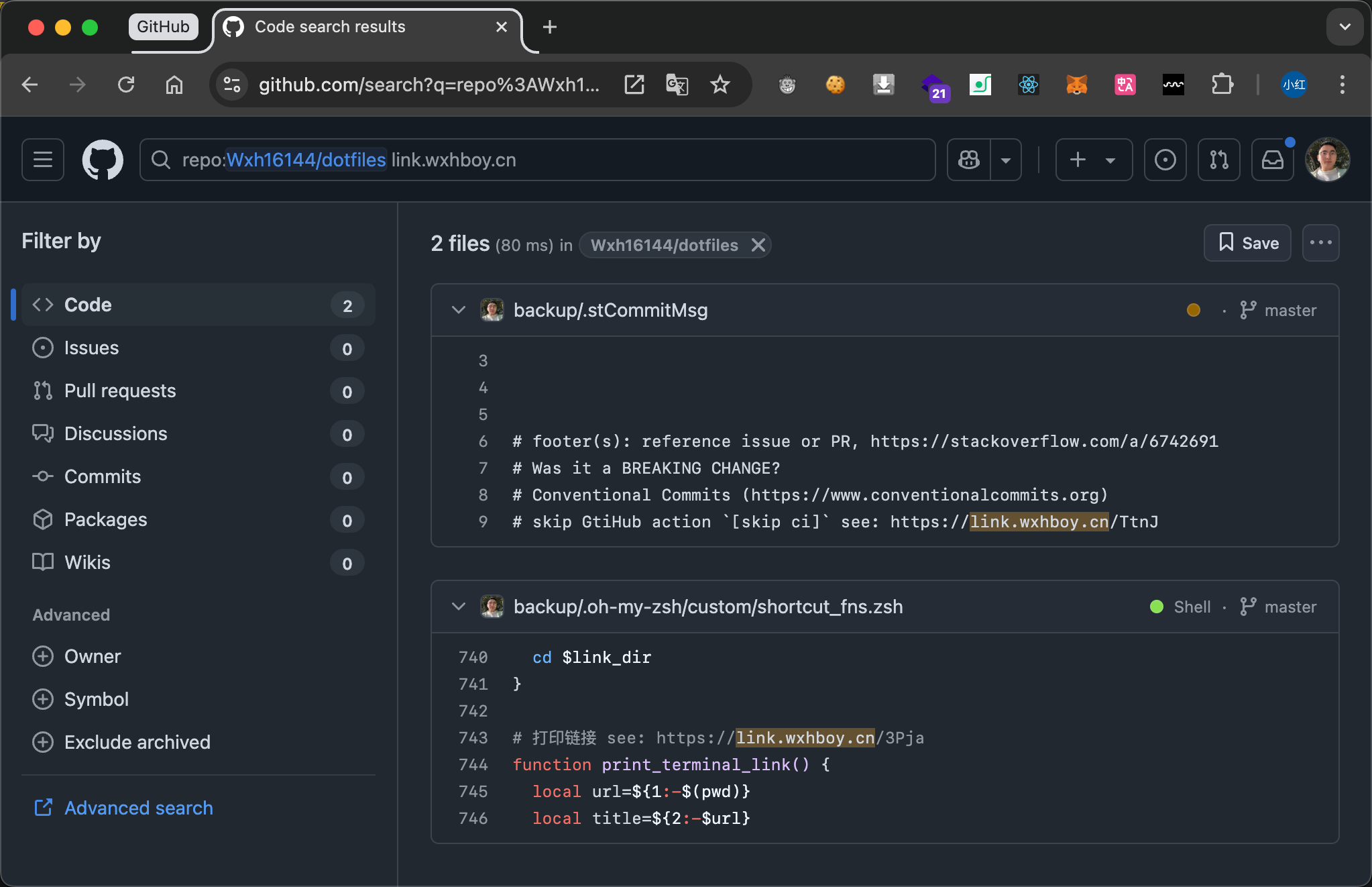
Task: Click Advanced search link
Action: (139, 807)
